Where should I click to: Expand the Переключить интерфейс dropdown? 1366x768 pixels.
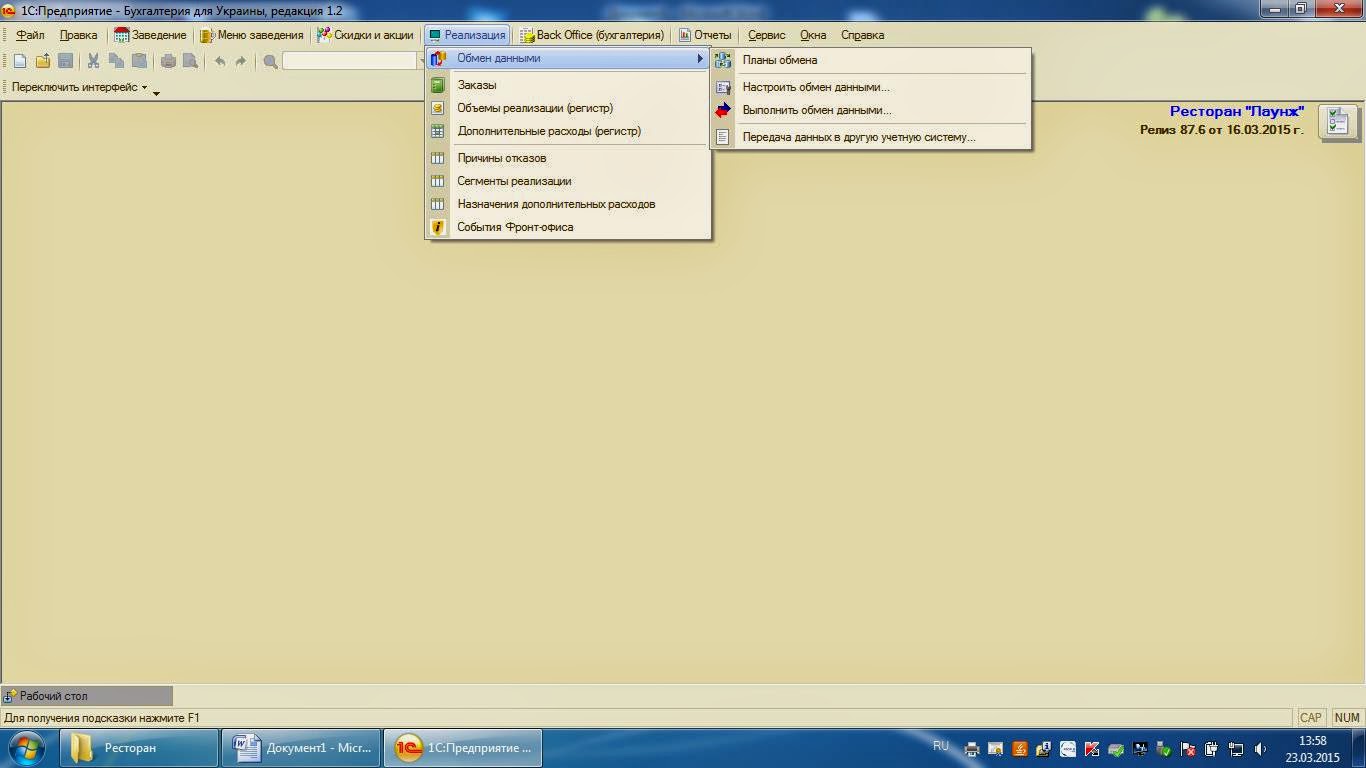pyautogui.click(x=79, y=87)
